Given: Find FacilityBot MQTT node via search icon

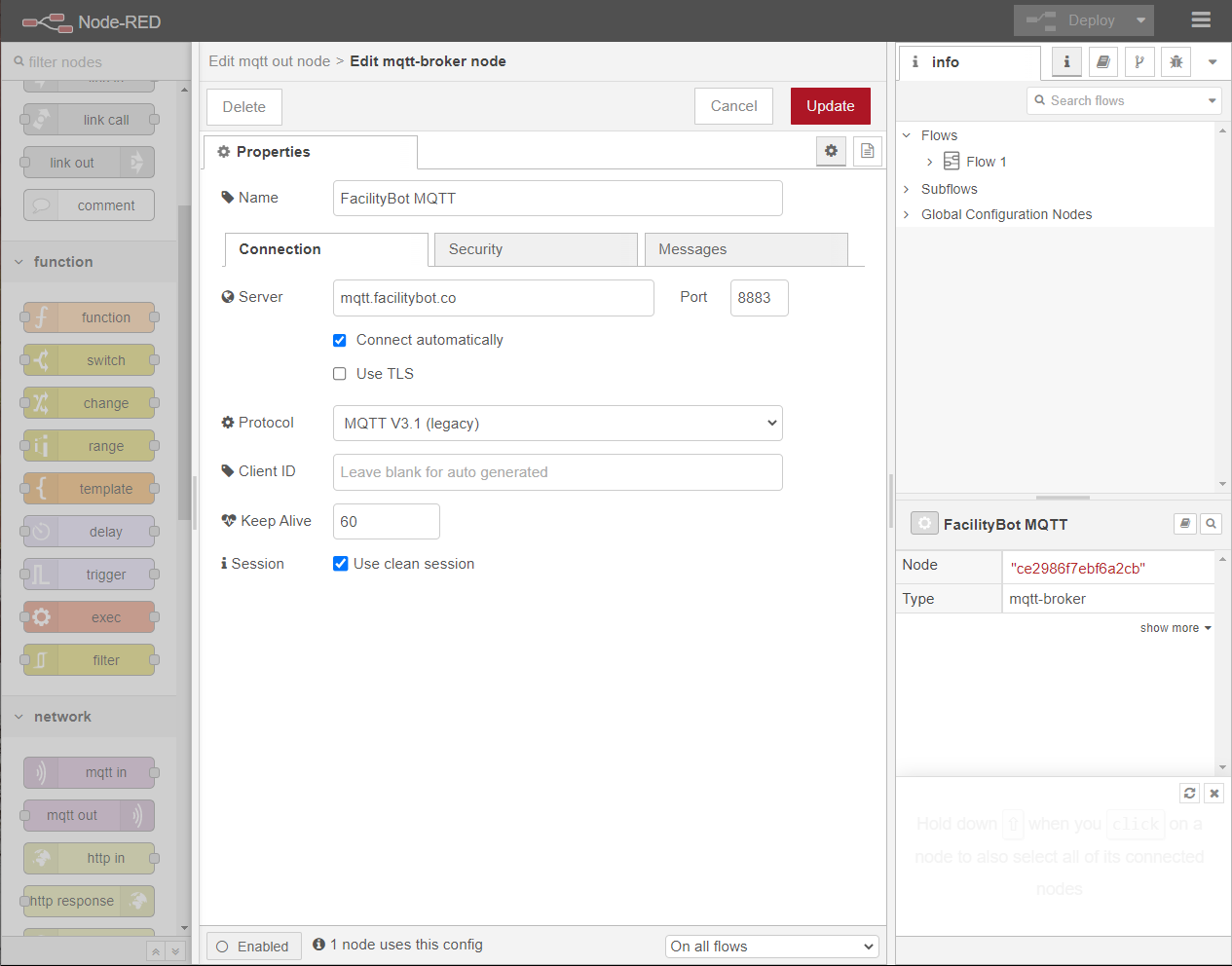Looking at the screenshot, I should pyautogui.click(x=1212, y=524).
